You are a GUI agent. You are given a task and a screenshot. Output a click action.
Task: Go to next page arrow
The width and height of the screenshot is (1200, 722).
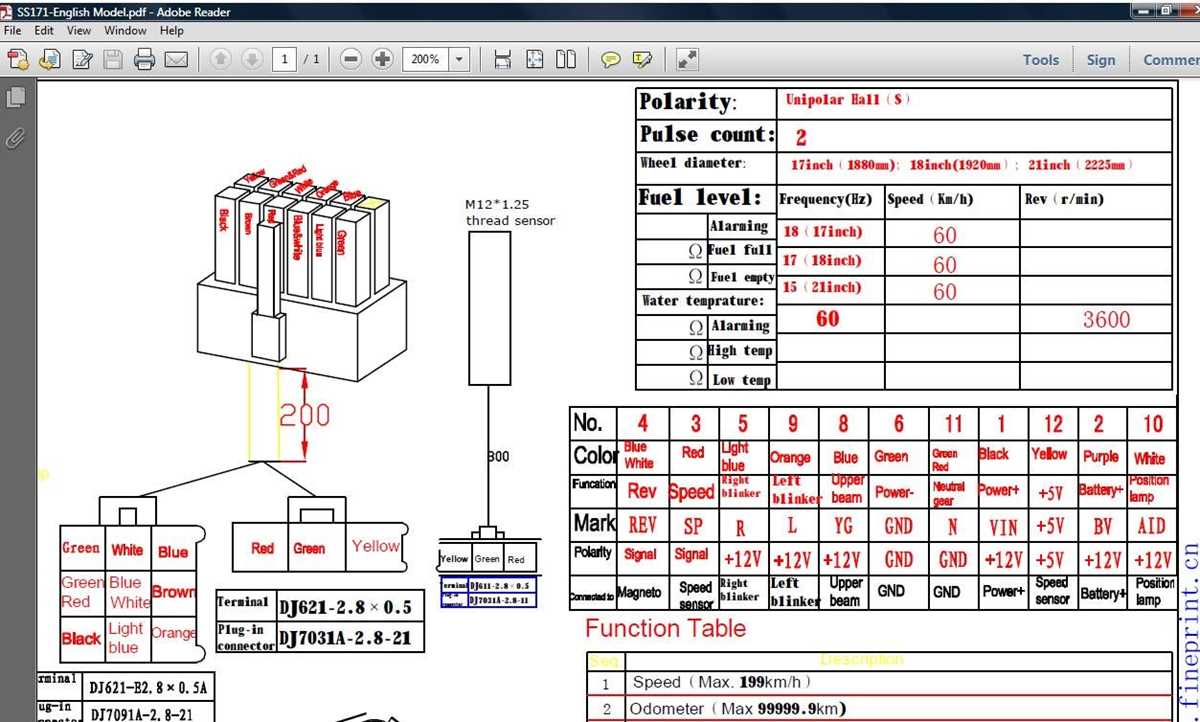[x=252, y=60]
